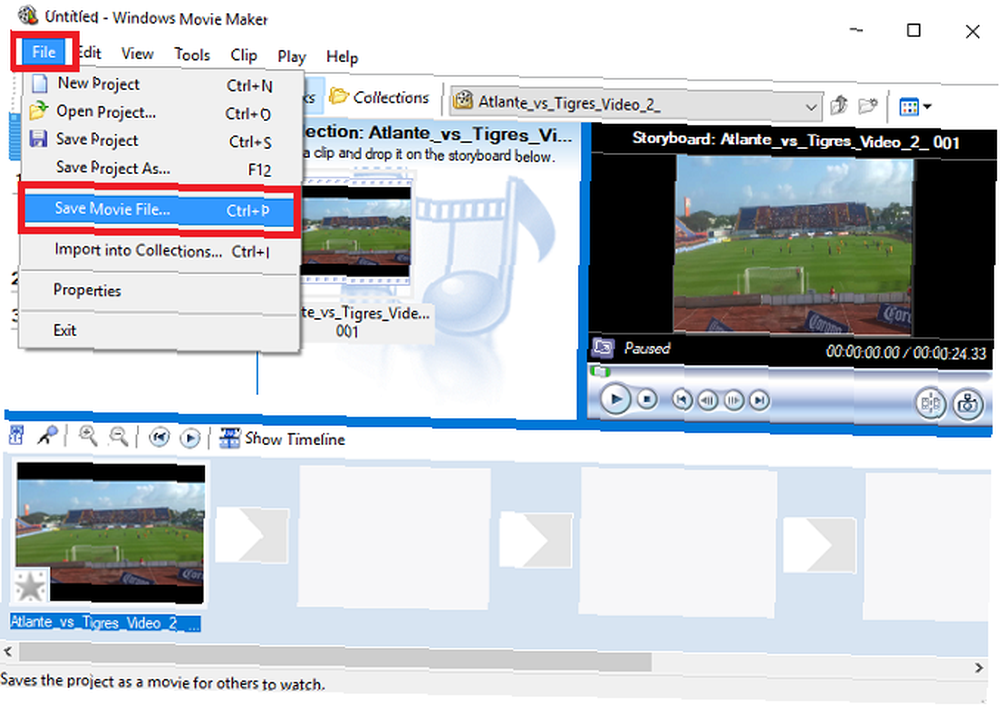Click the rewind storyboard icon
The height and width of the screenshot is (707, 1000).
click(x=159, y=437)
